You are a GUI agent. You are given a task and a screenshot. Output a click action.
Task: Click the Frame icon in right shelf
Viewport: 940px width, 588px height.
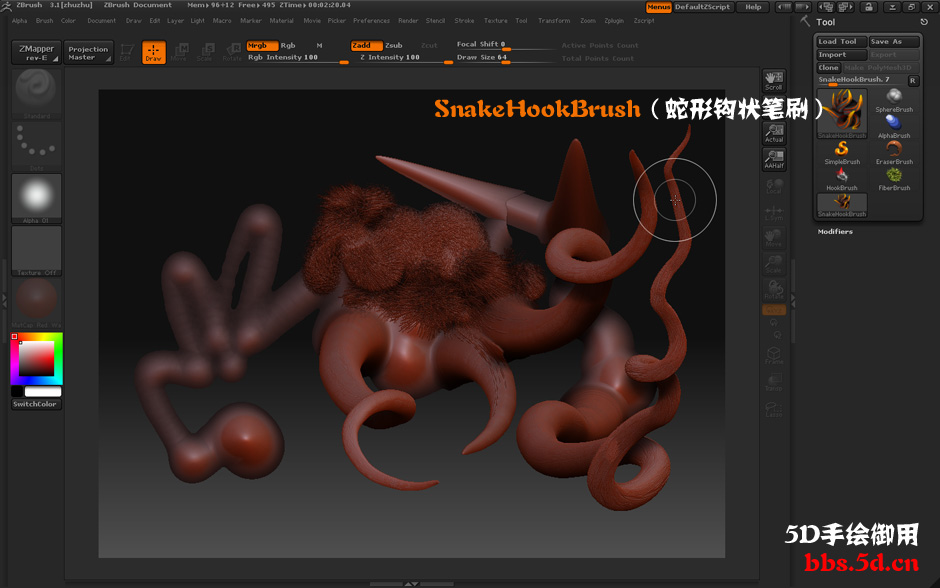[774, 355]
